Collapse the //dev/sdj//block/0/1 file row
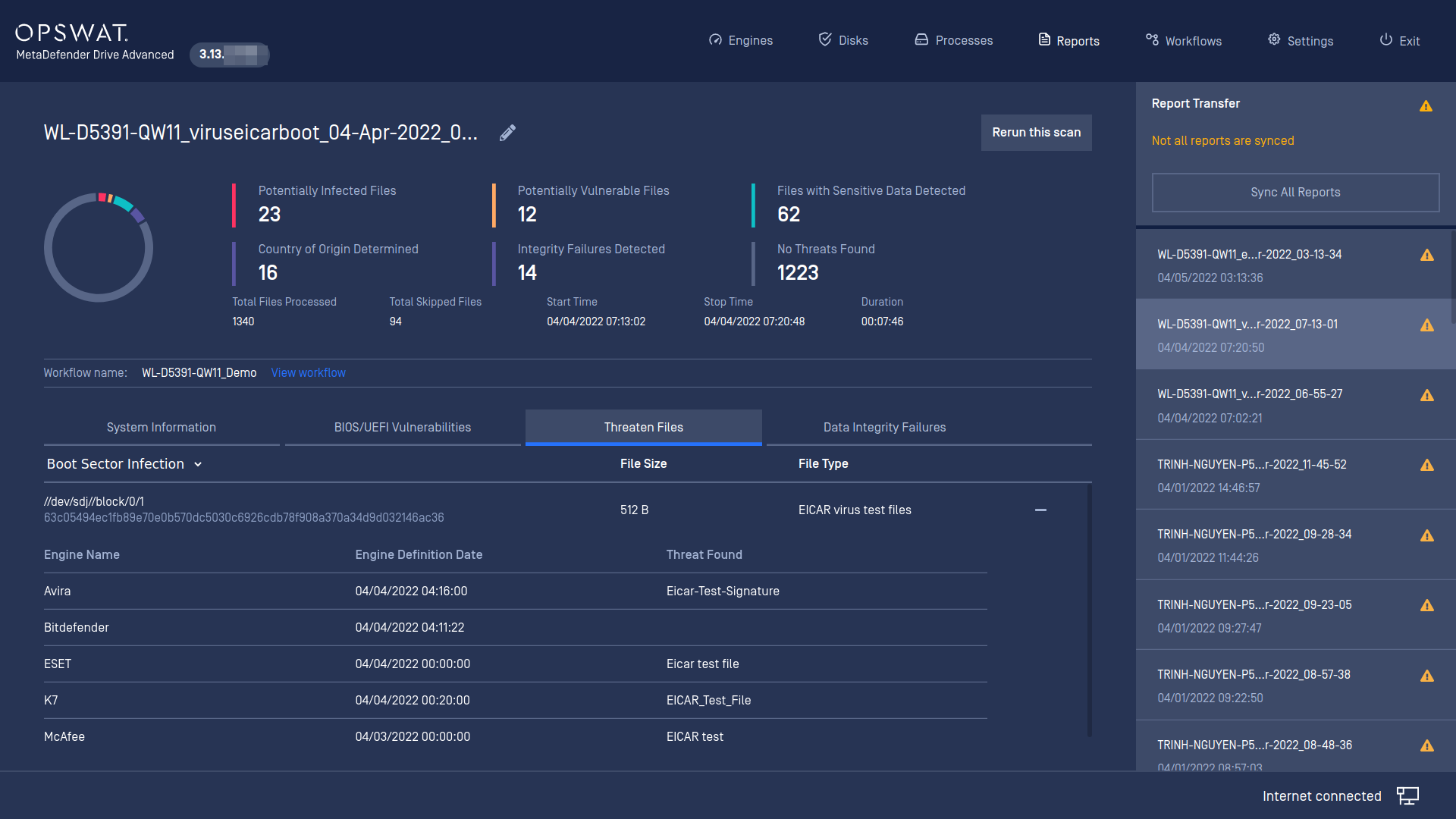 [1040, 510]
